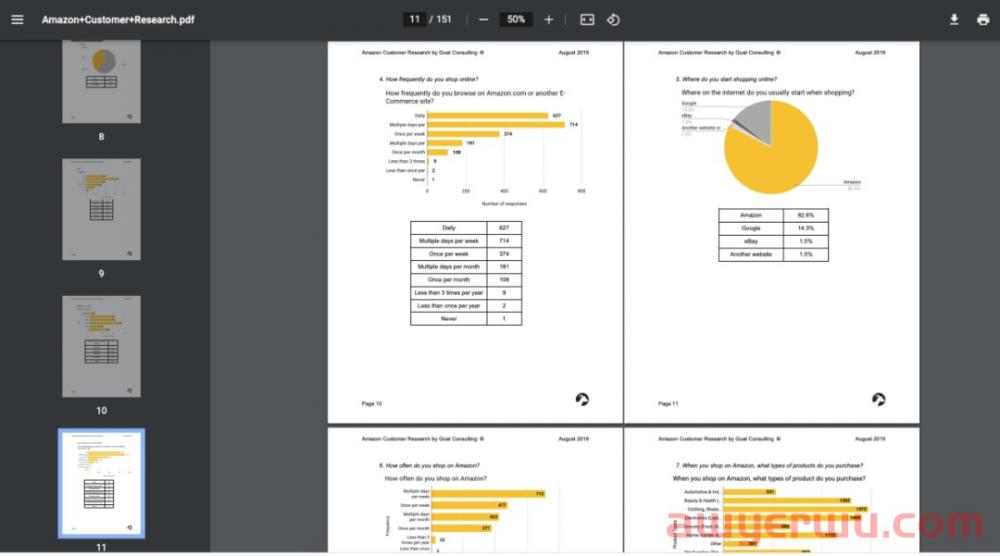Click the 'Multiple days per week' table cell
Screen dimensions: 1000x556
448,241
